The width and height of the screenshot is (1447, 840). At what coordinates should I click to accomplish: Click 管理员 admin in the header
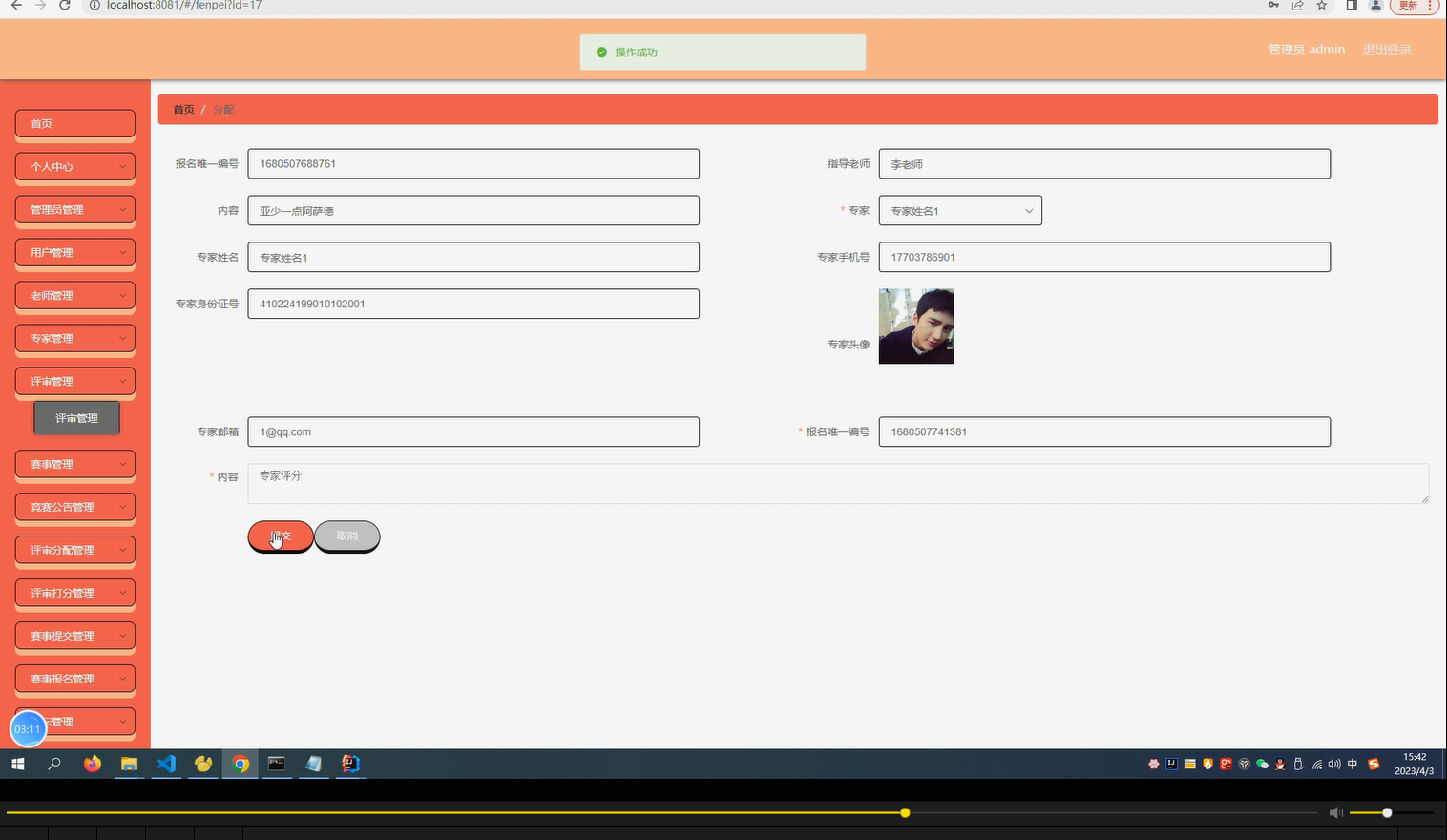coord(1306,50)
